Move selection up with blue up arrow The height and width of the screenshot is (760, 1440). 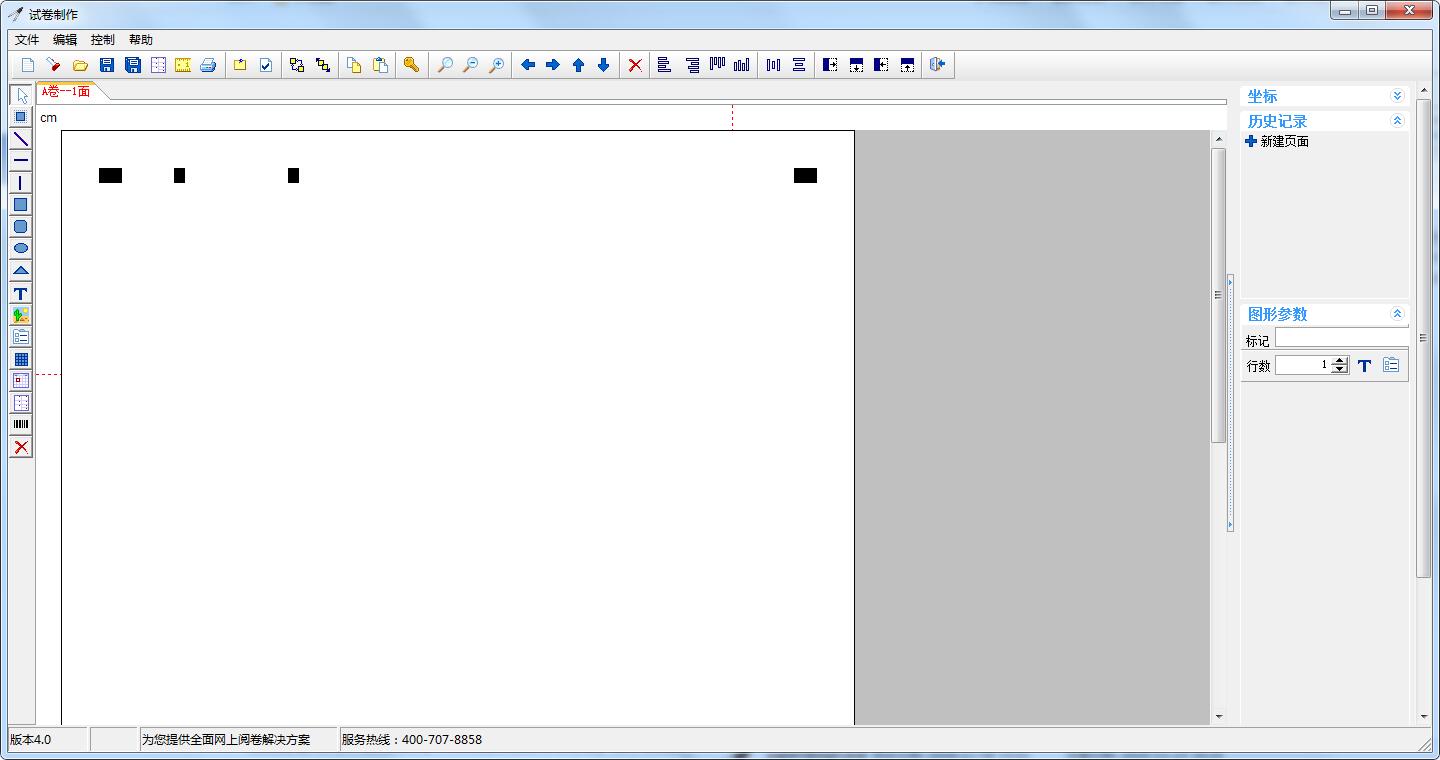[578, 65]
